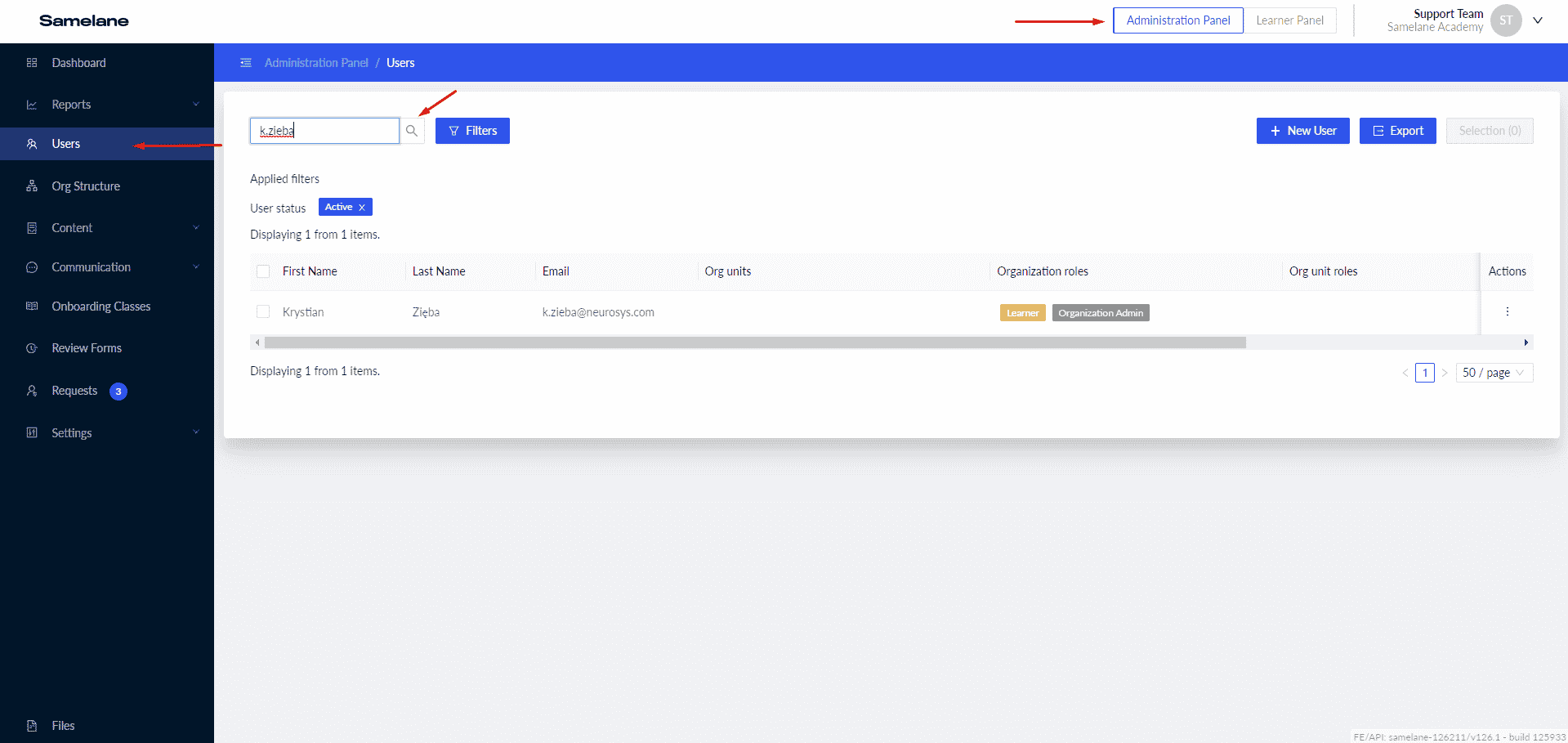
Task: Expand the Settings submenu chevron
Action: coord(196,432)
